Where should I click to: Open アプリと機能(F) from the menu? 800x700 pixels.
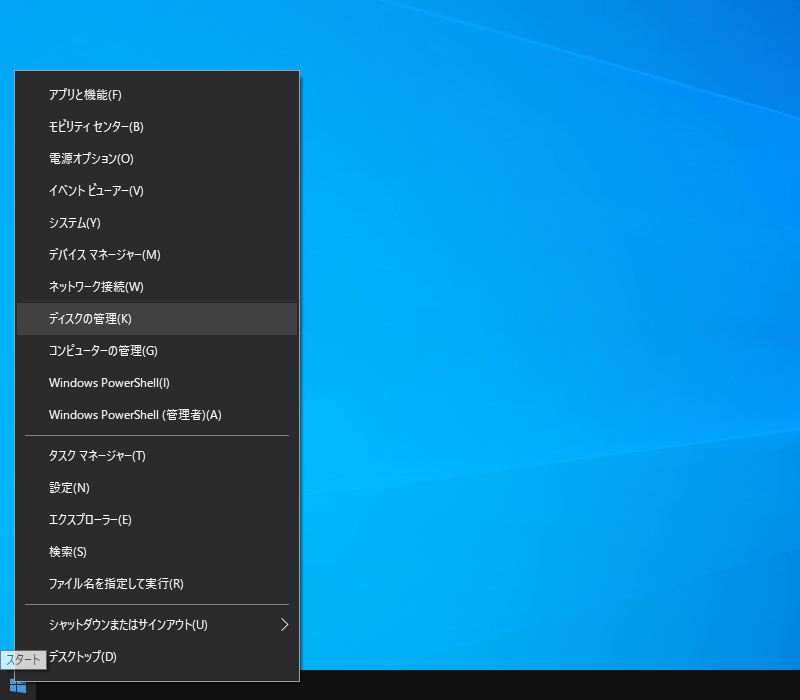pyautogui.click(x=157, y=95)
